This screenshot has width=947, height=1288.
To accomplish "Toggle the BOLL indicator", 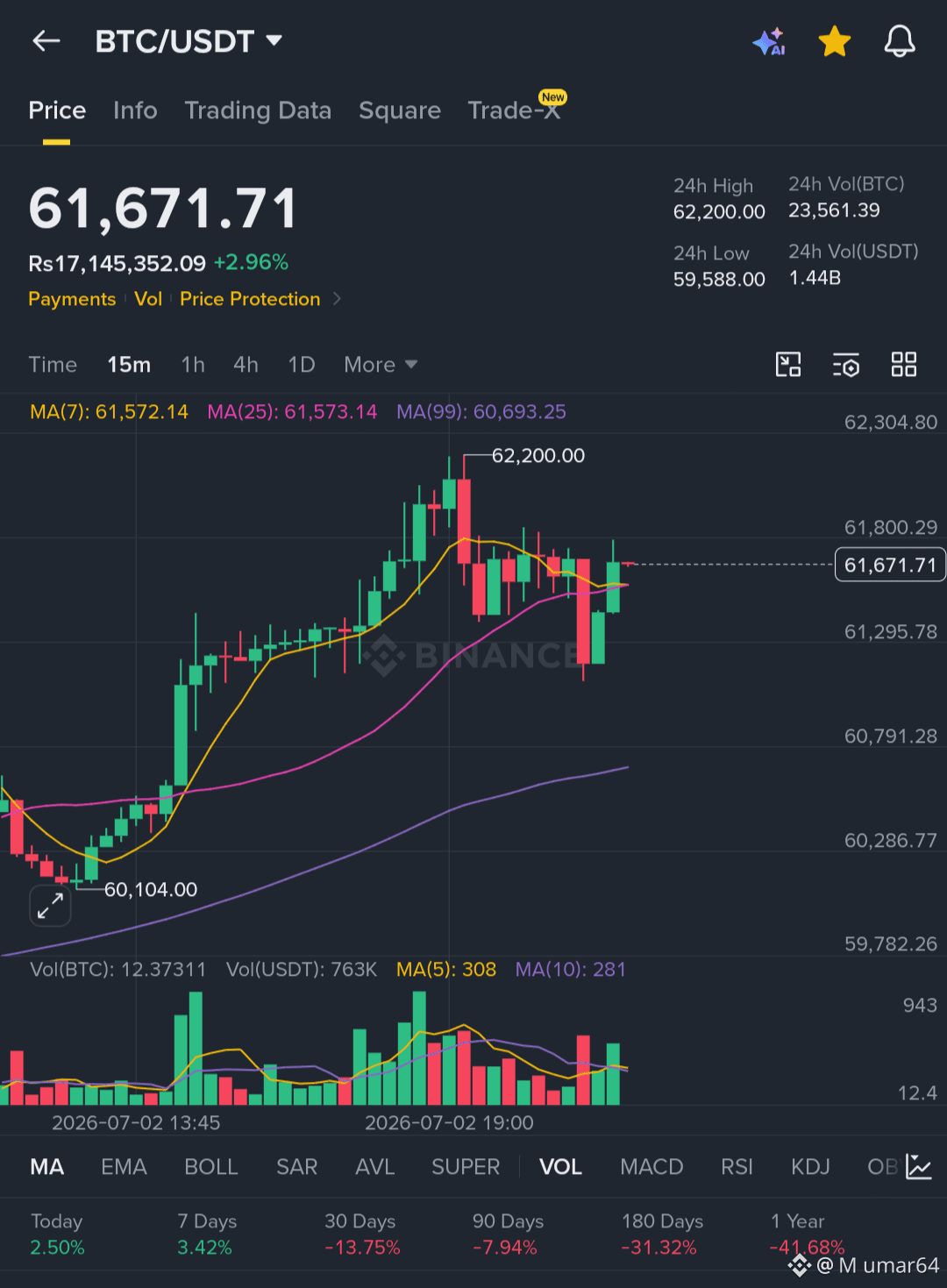I will click(211, 1167).
